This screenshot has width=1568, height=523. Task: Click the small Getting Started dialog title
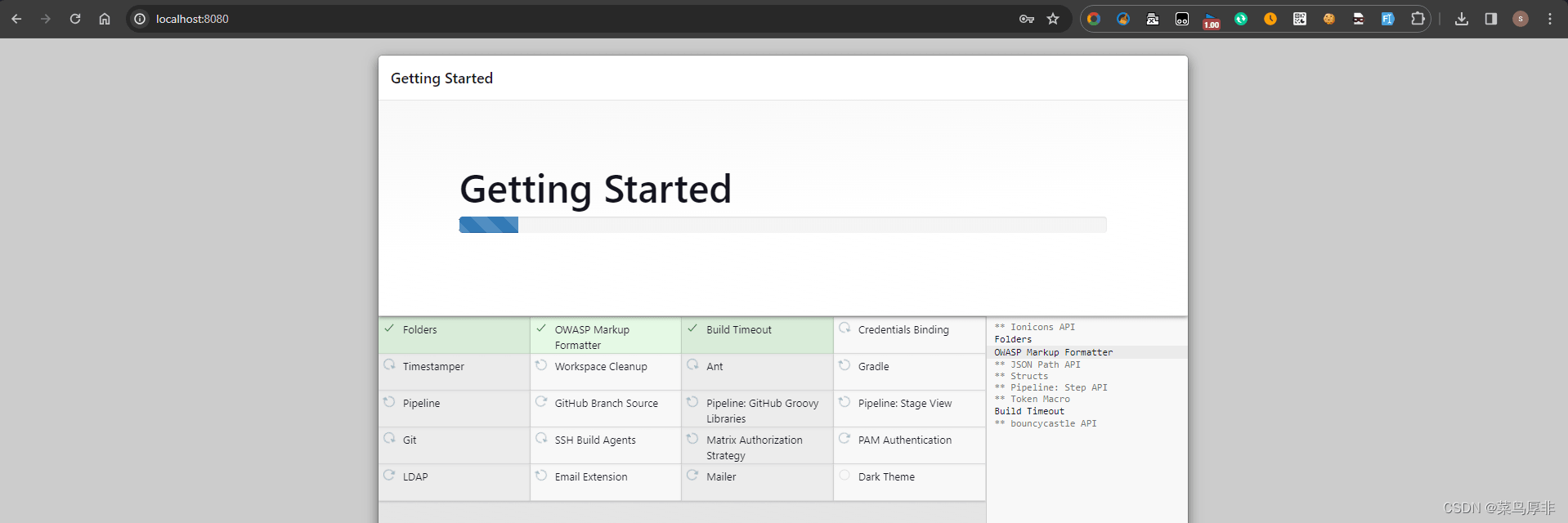pyautogui.click(x=441, y=78)
